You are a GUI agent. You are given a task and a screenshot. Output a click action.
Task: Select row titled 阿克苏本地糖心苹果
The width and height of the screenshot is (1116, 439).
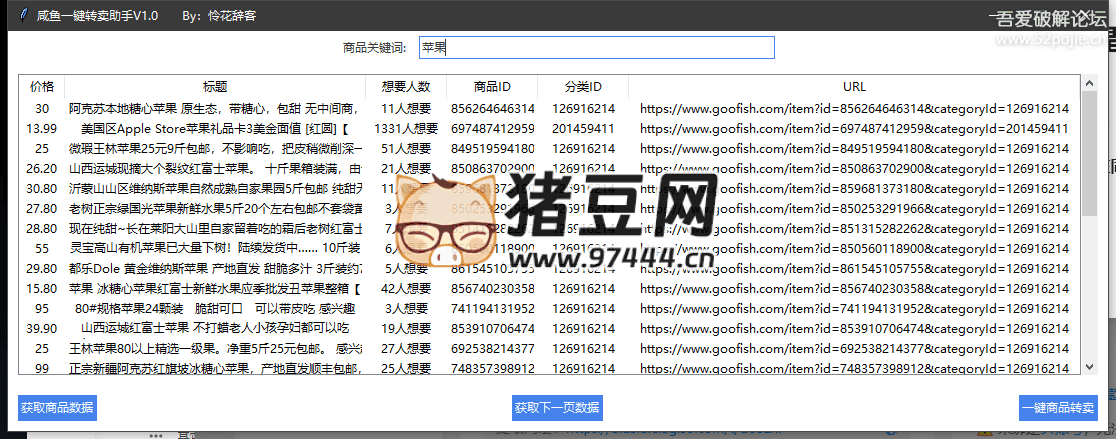(x=549, y=109)
